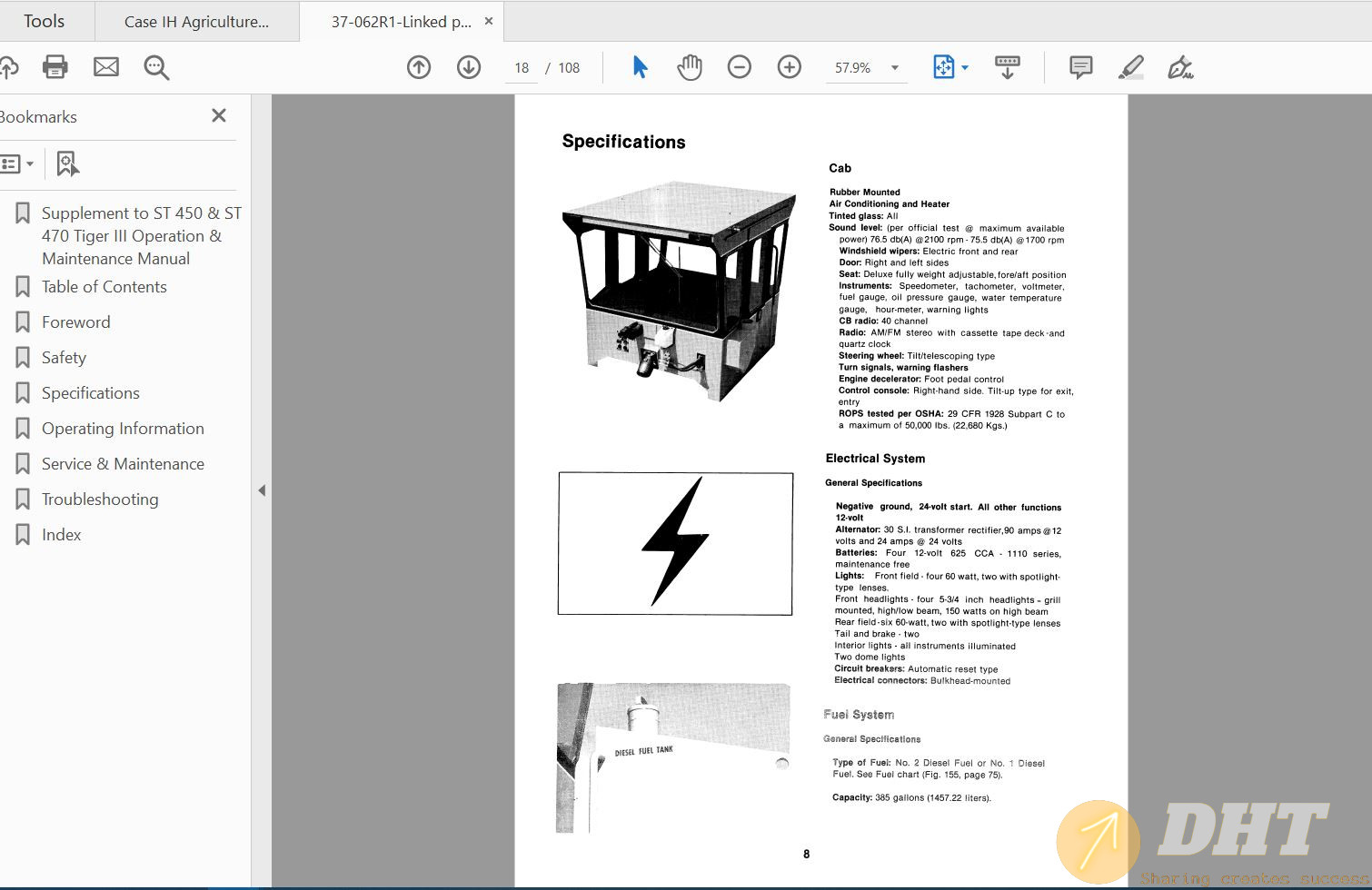The height and width of the screenshot is (890, 1372).
Task: Click the 57.9% zoom value field
Action: (853, 68)
